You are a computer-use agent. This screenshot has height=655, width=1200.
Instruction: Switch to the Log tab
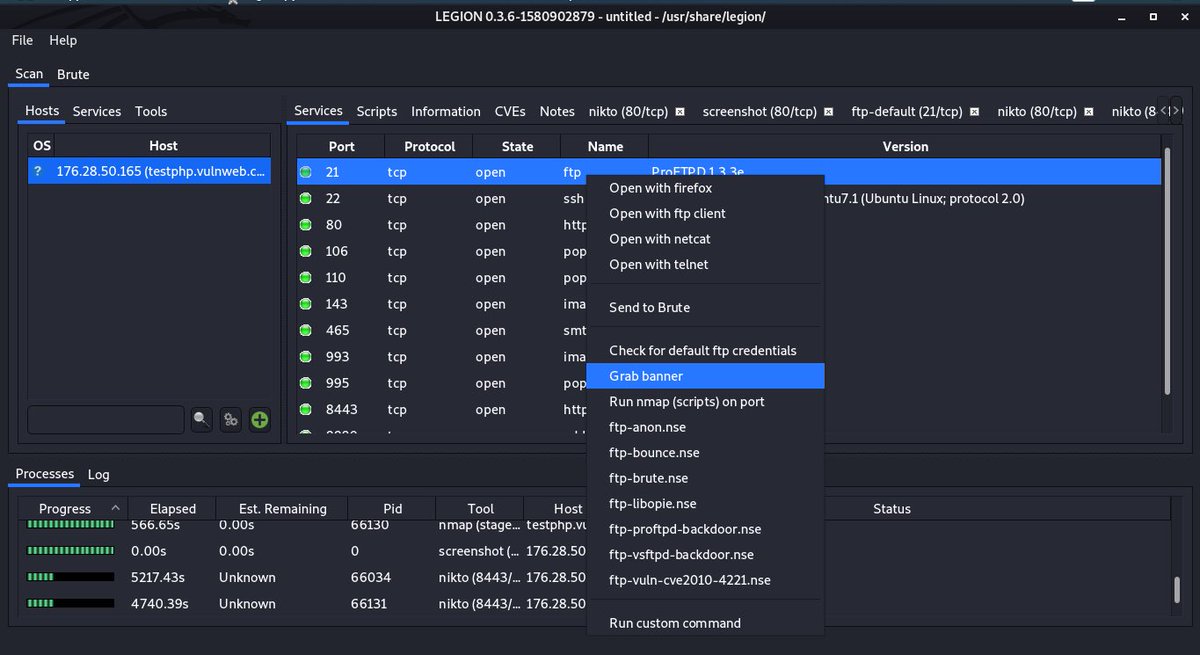tap(98, 474)
